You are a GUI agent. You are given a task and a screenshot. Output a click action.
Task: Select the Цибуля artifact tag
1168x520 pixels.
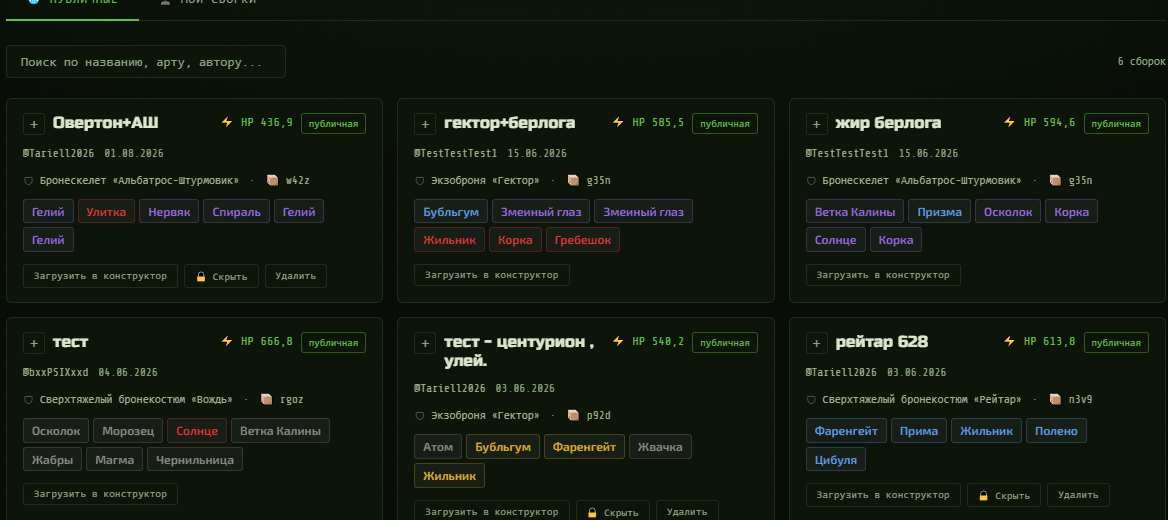(836, 460)
